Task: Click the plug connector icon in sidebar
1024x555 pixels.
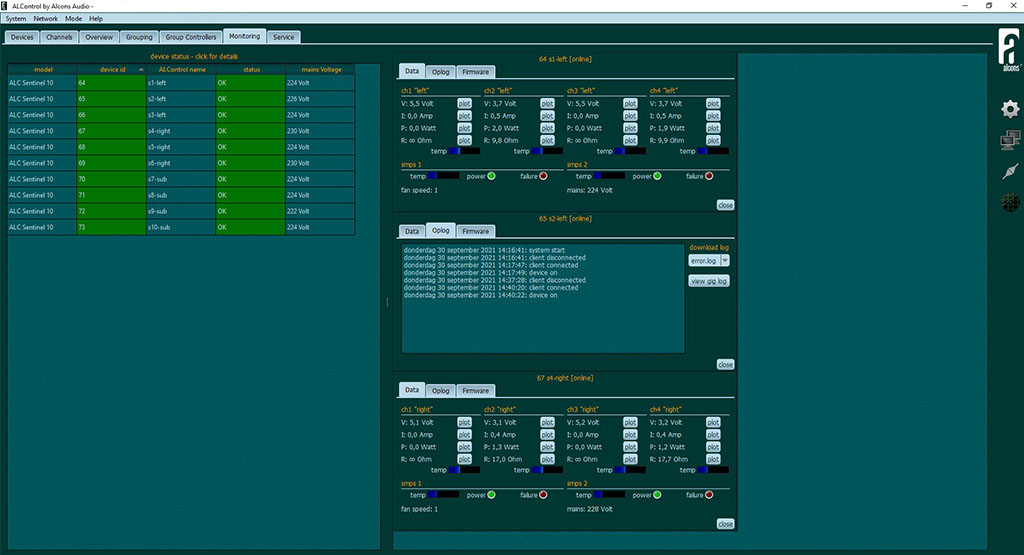Action: (x=1010, y=171)
